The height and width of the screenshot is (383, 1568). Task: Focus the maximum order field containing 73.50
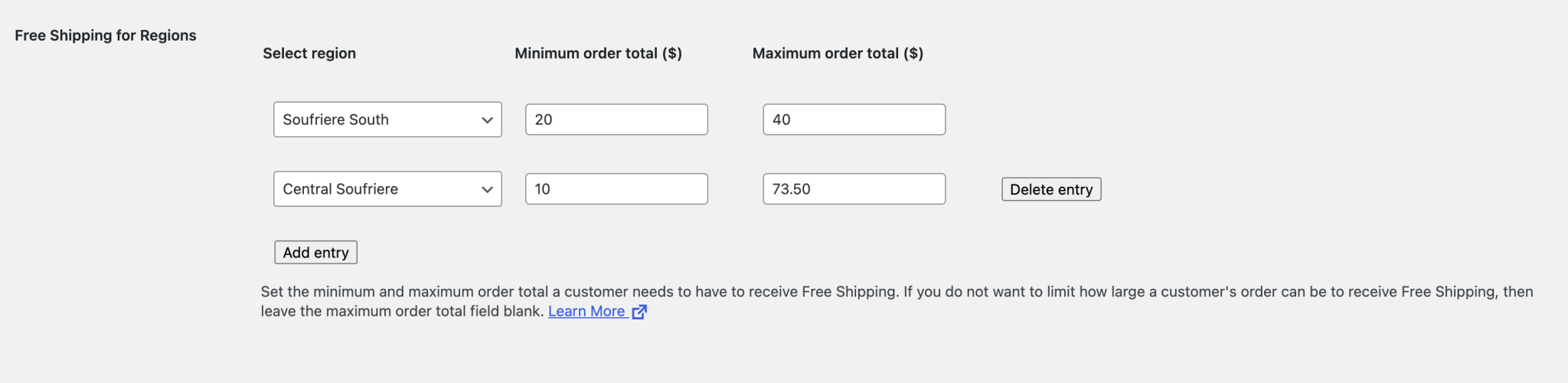854,189
